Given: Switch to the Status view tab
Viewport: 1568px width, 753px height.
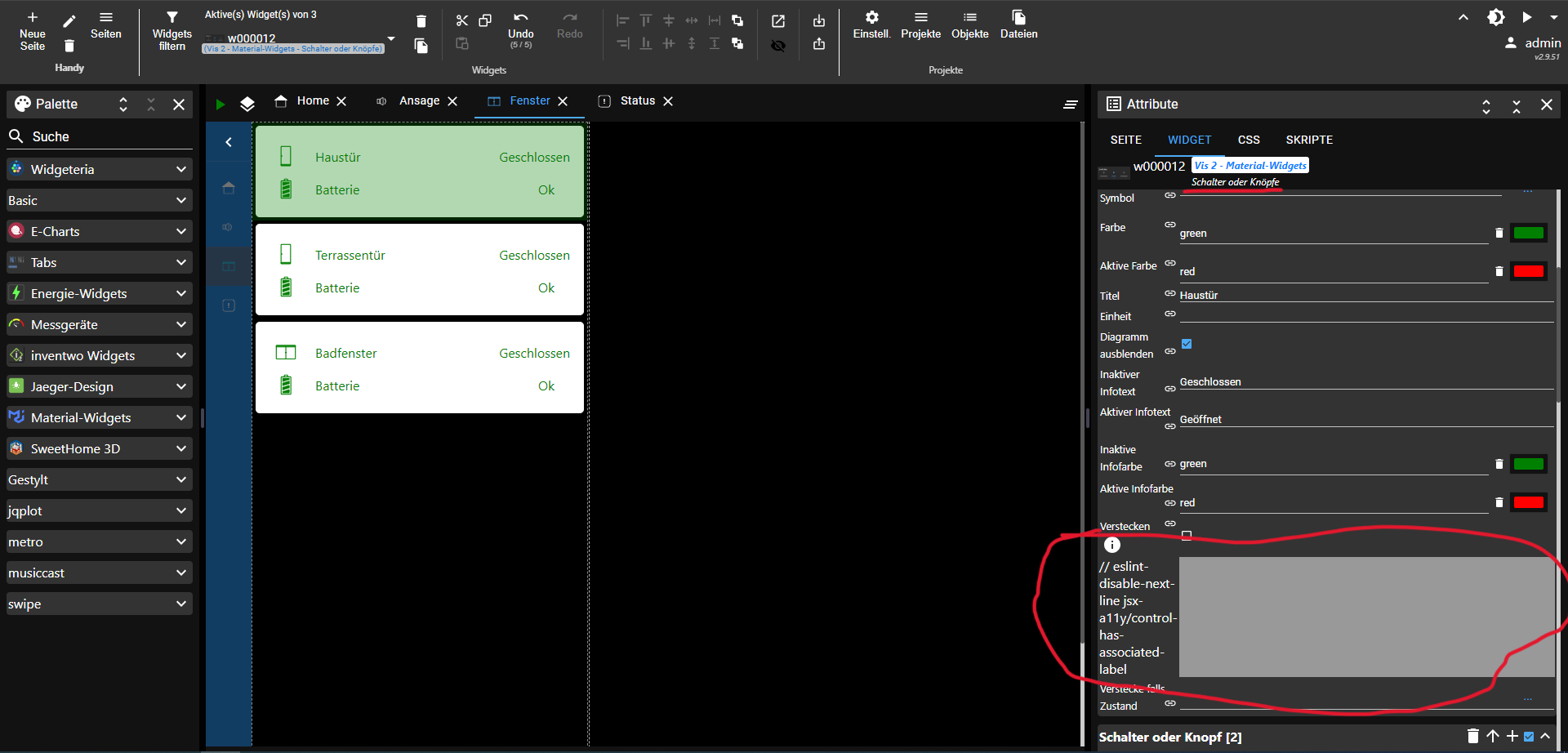Looking at the screenshot, I should (x=637, y=100).
